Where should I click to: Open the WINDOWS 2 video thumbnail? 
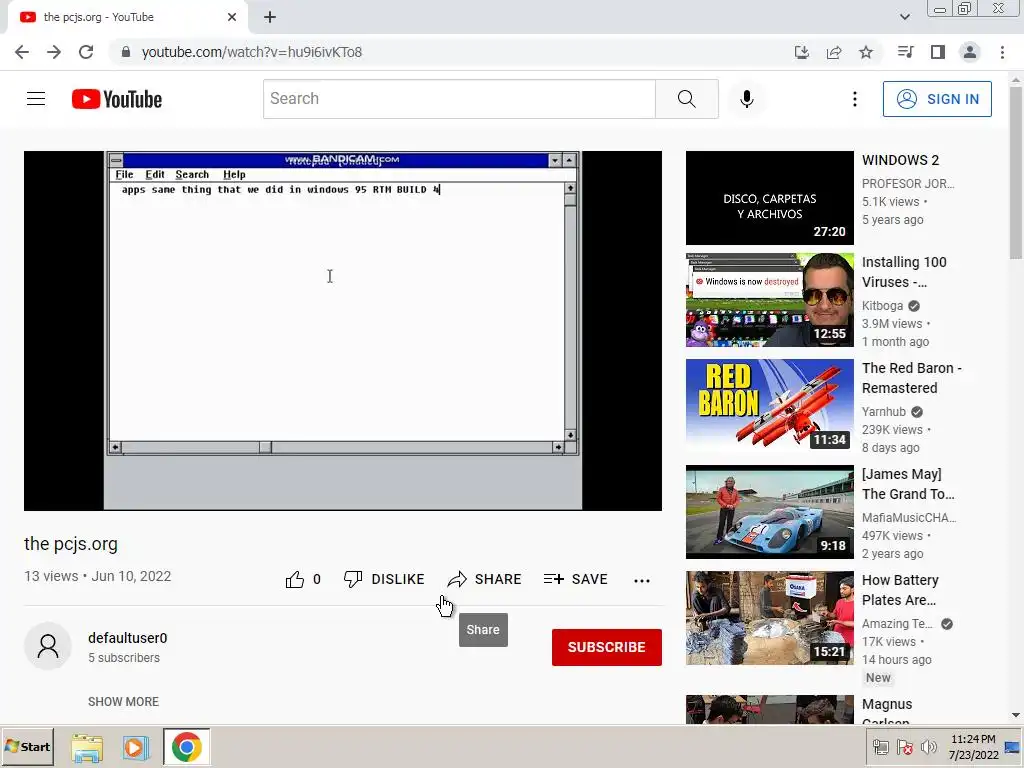pos(769,198)
